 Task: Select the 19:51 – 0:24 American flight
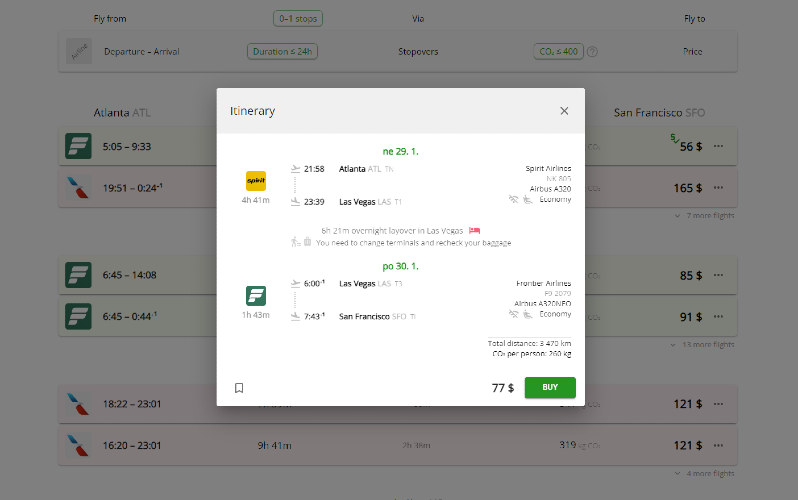pos(397,188)
